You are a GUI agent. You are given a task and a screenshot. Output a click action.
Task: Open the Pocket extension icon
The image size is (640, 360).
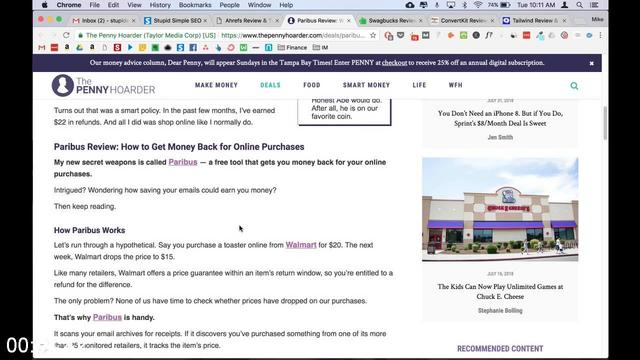(400, 36)
